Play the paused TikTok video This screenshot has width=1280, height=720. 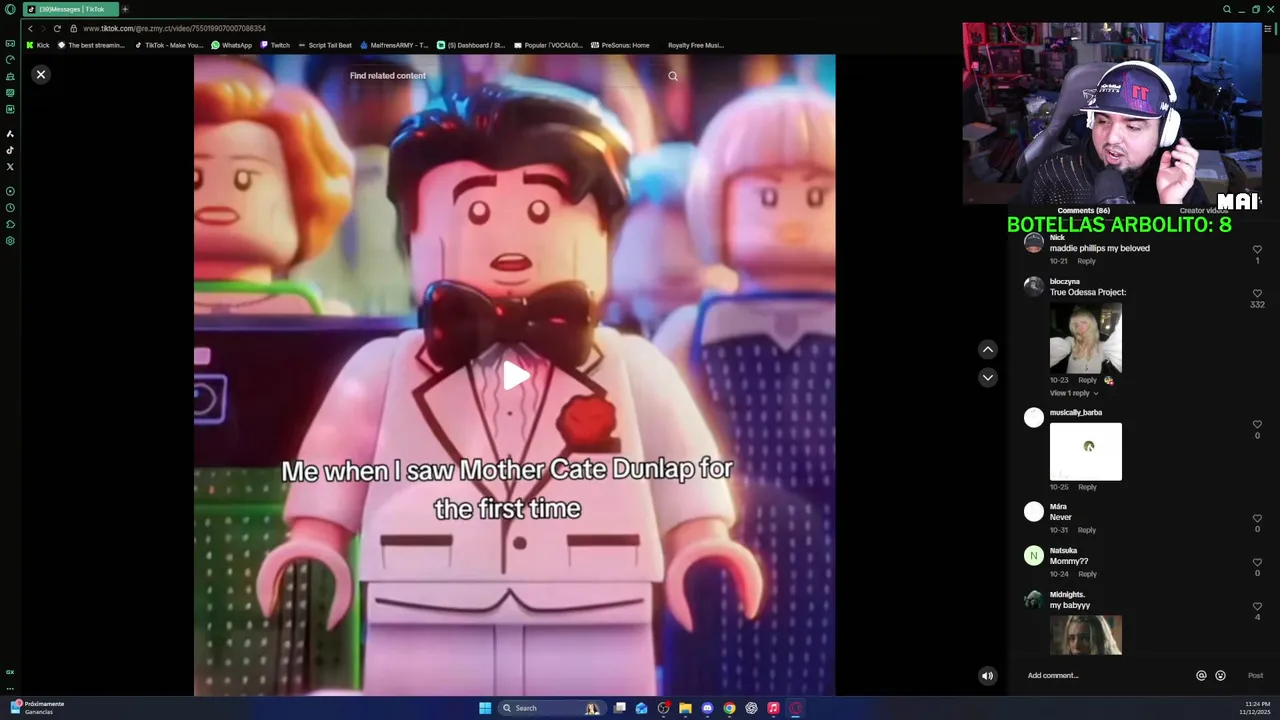pyautogui.click(x=515, y=376)
